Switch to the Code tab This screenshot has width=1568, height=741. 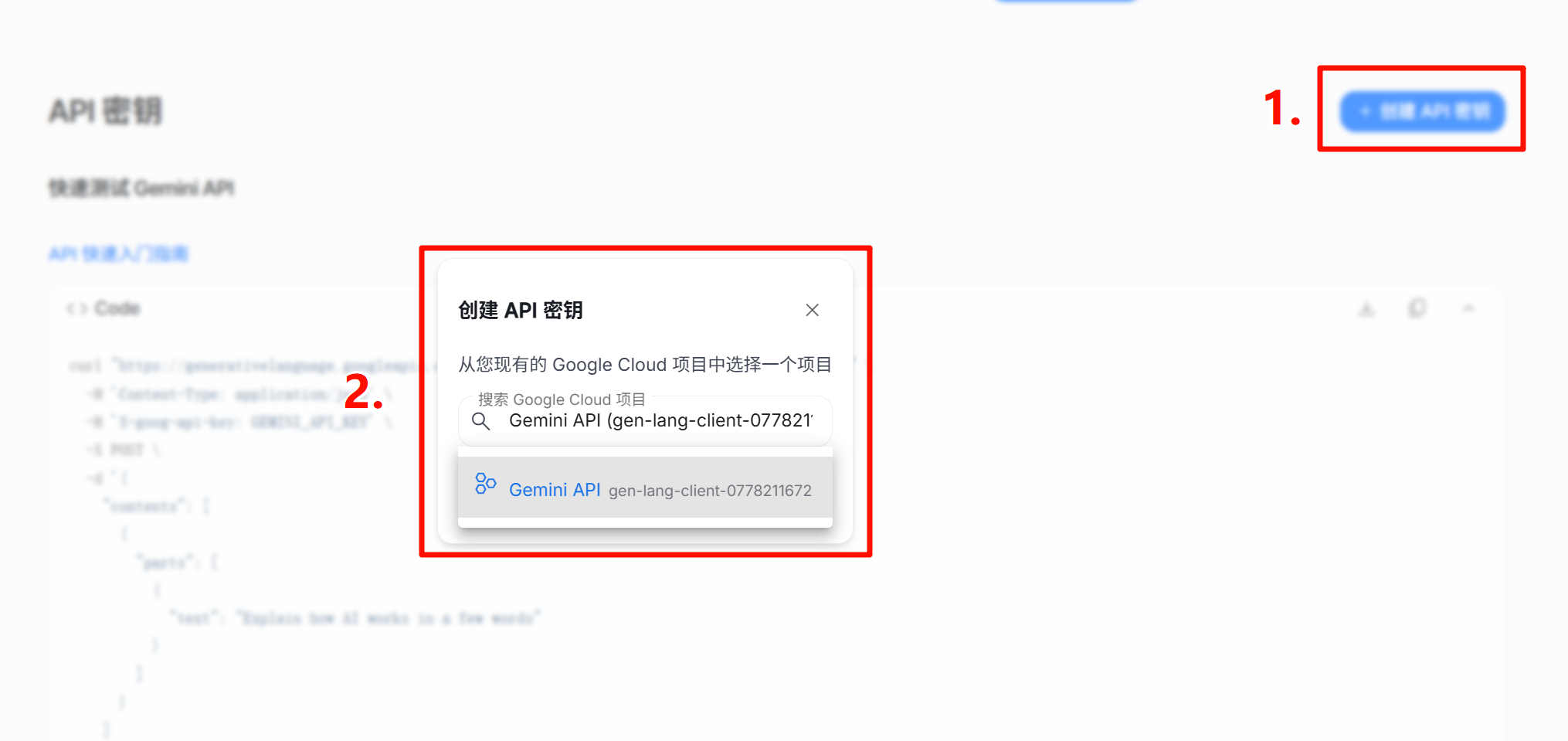(117, 308)
